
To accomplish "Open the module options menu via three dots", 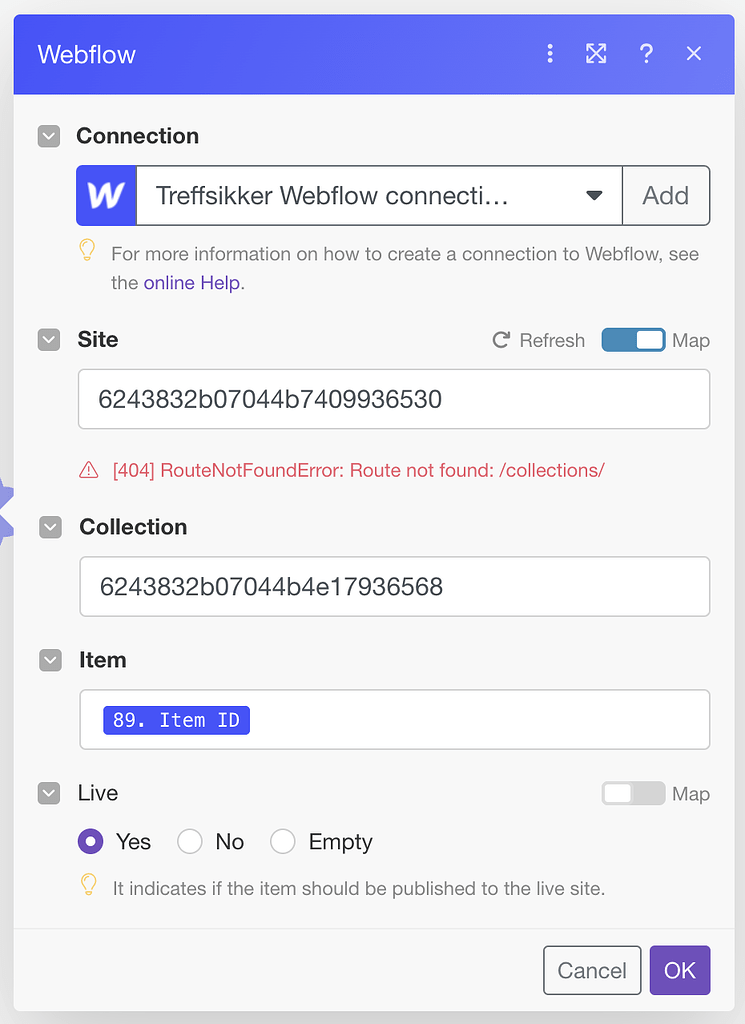I will (550, 54).
